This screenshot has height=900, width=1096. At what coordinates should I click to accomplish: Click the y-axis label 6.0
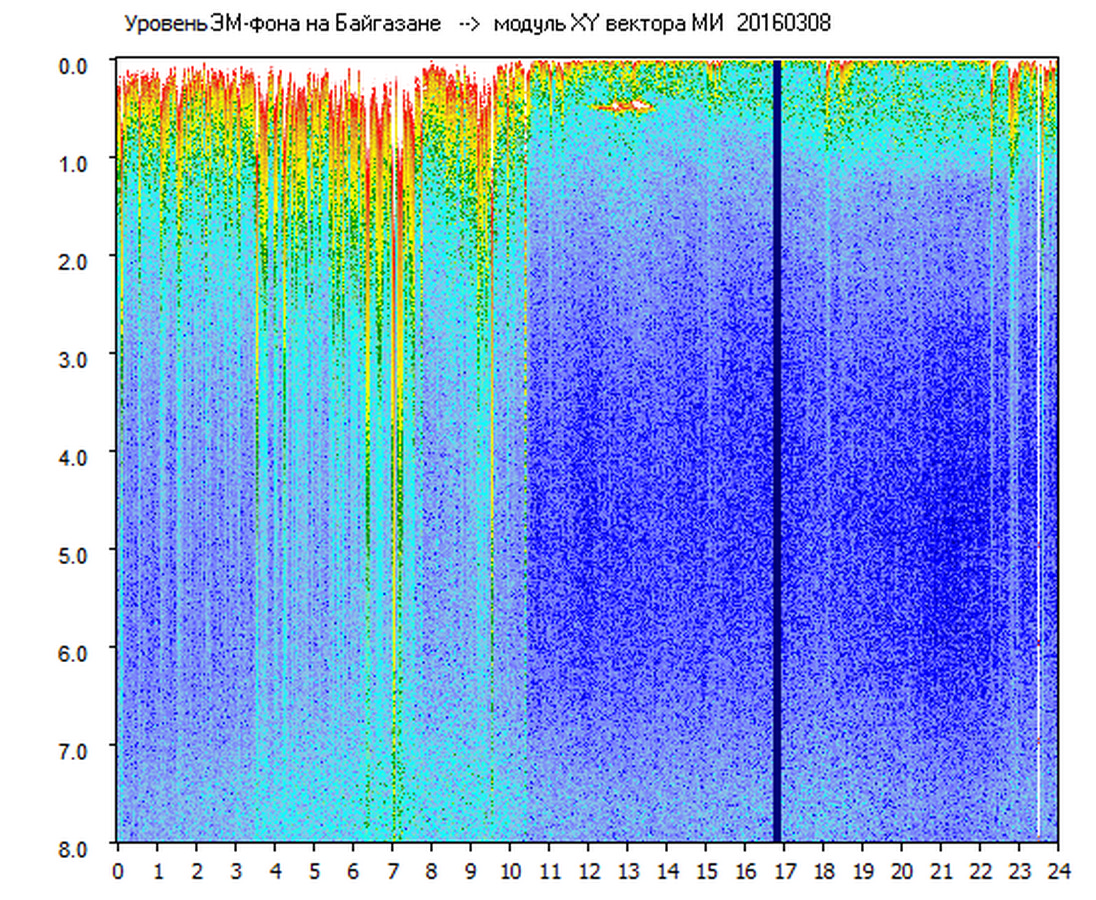pos(76,652)
